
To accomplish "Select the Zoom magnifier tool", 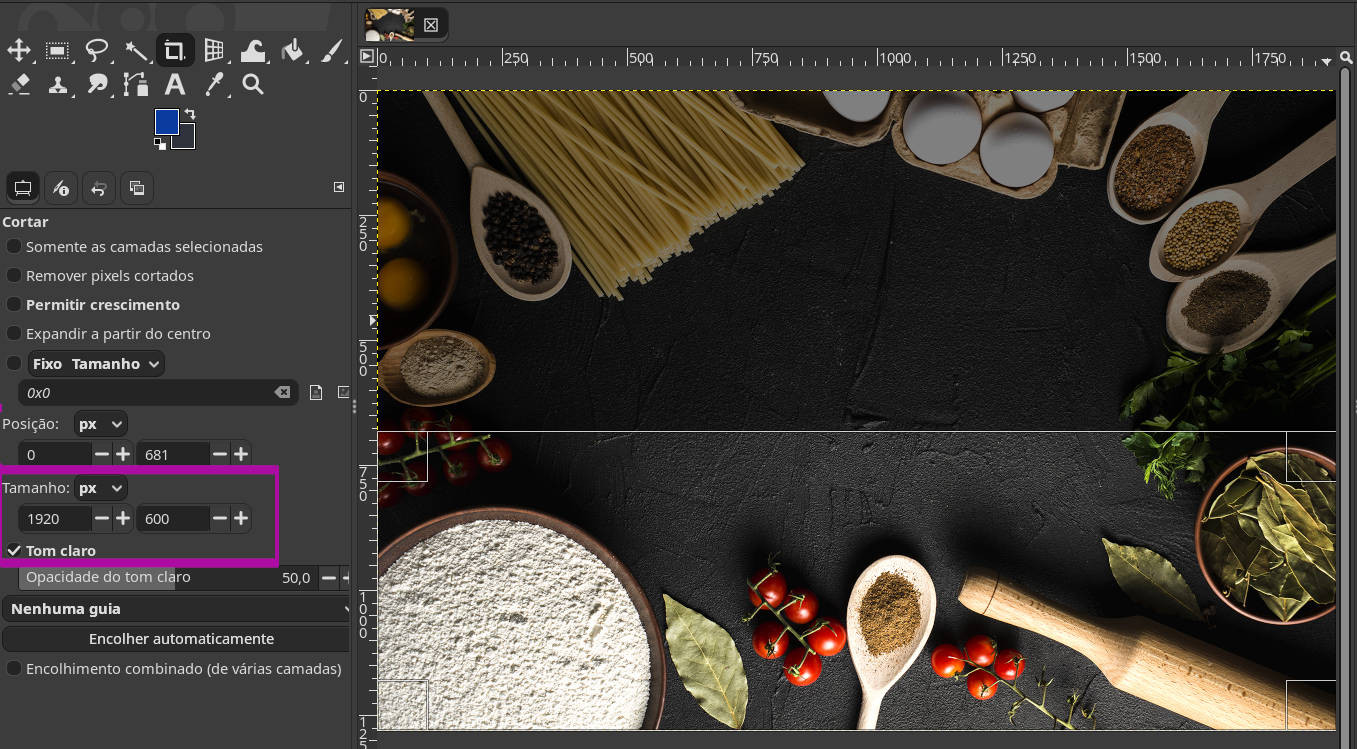I will (253, 85).
